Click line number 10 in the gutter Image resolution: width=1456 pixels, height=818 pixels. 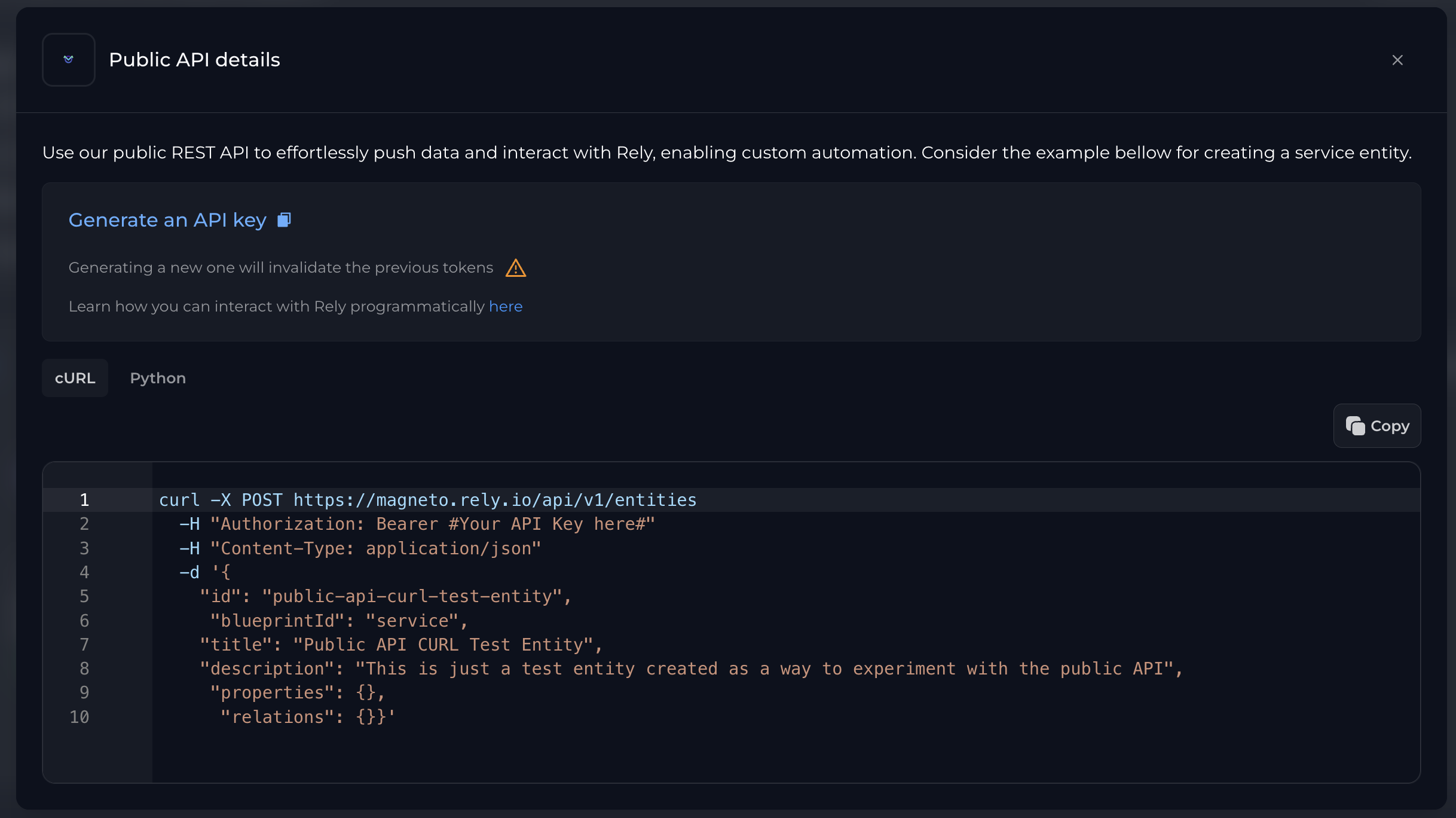(79, 717)
